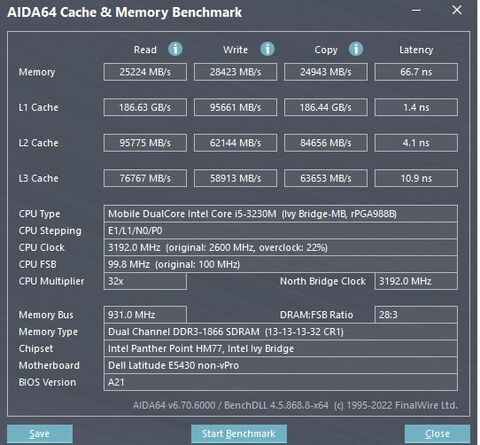Select L3 Cache copy 63653 MB/s
The image size is (480, 445).
(326, 178)
